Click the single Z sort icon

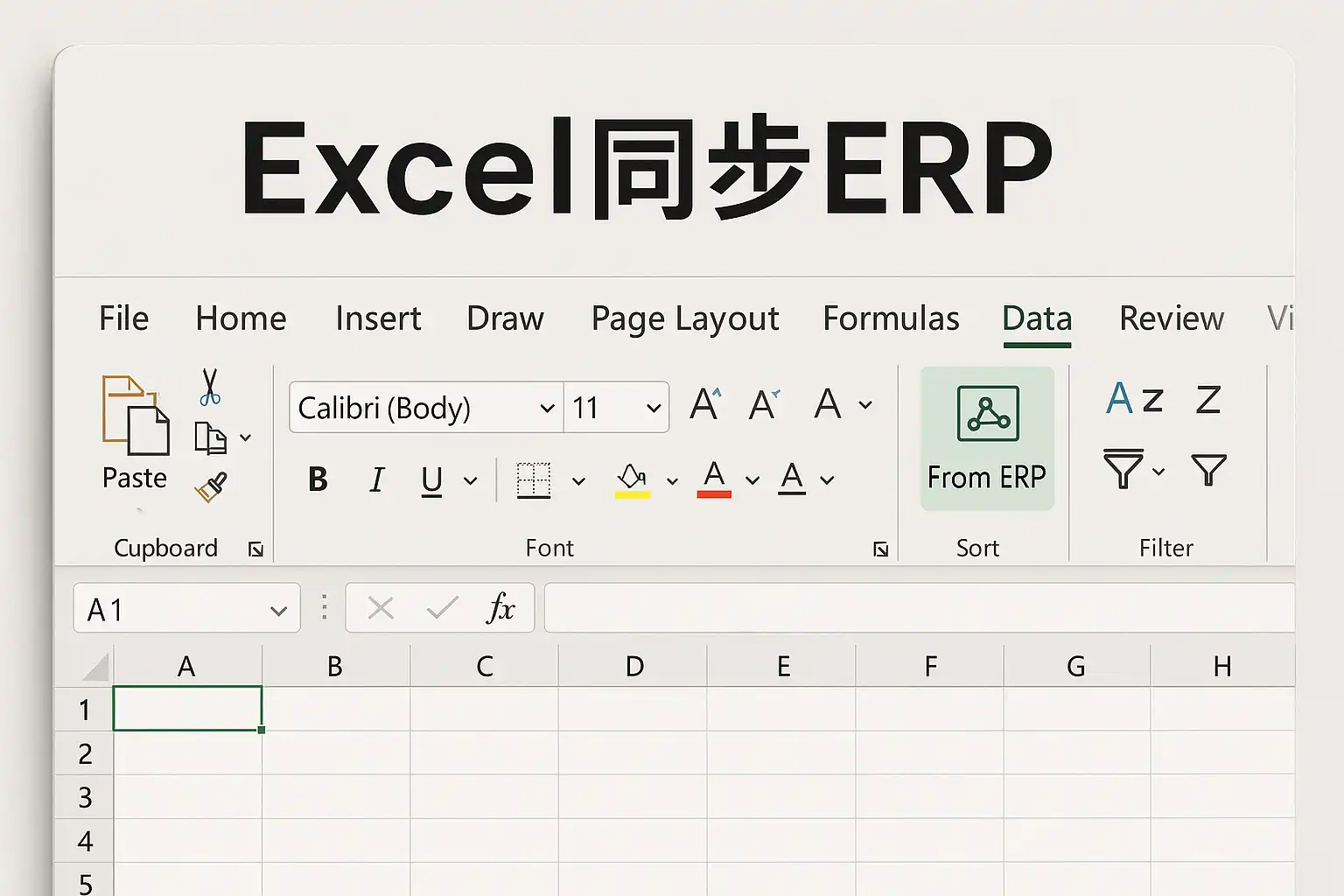point(1208,400)
